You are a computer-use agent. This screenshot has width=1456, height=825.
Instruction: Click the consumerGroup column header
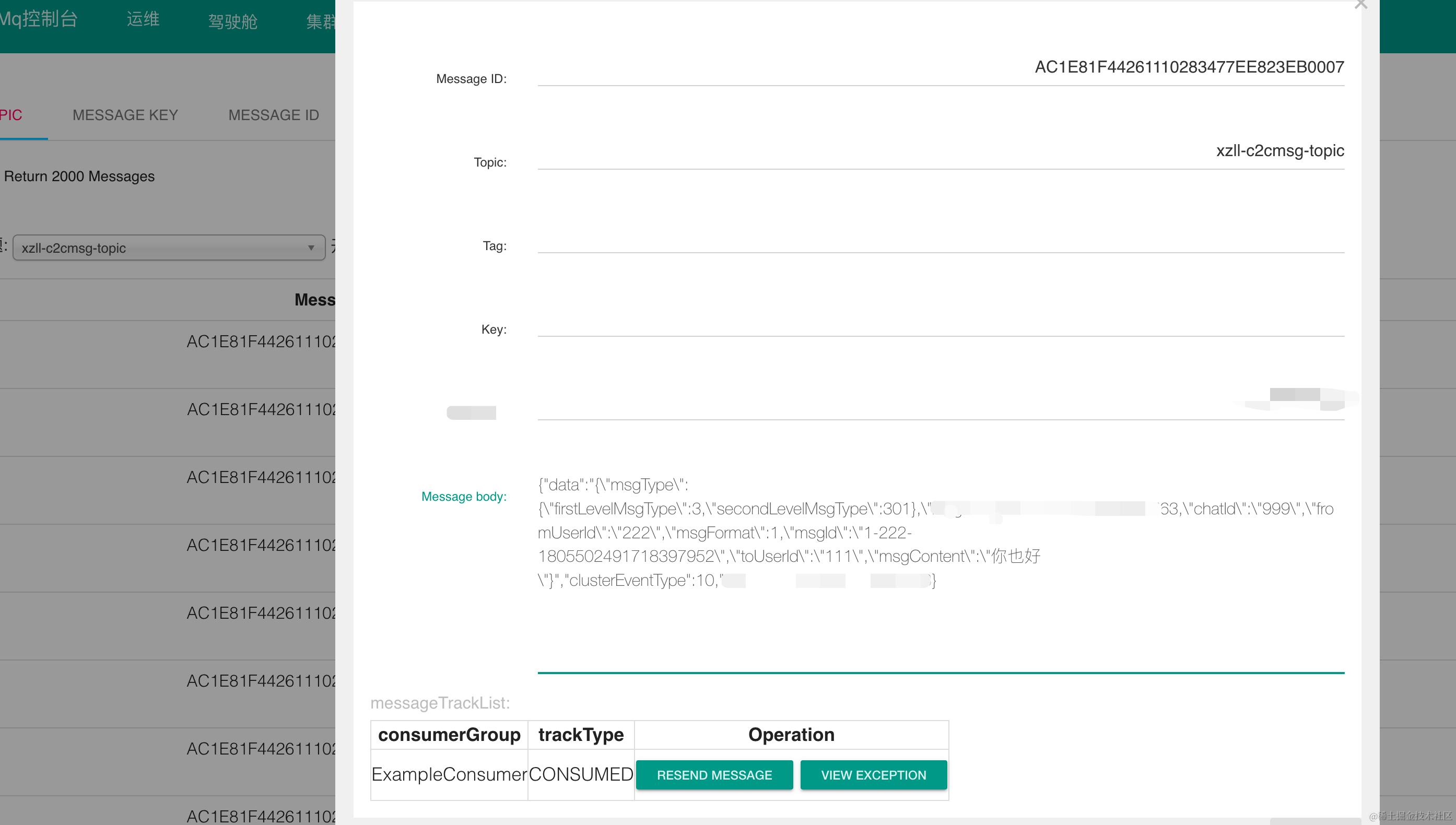pyautogui.click(x=449, y=735)
